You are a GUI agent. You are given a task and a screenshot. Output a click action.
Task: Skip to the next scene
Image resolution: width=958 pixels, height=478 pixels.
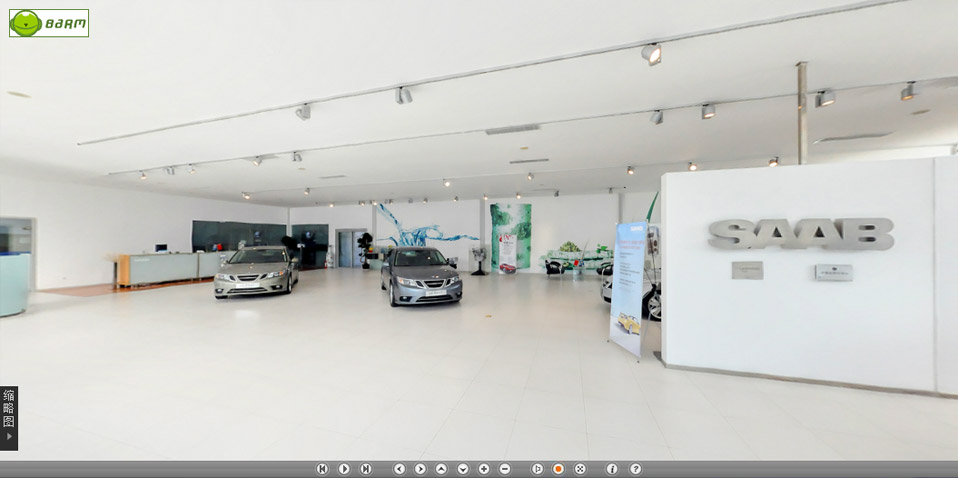[365, 469]
